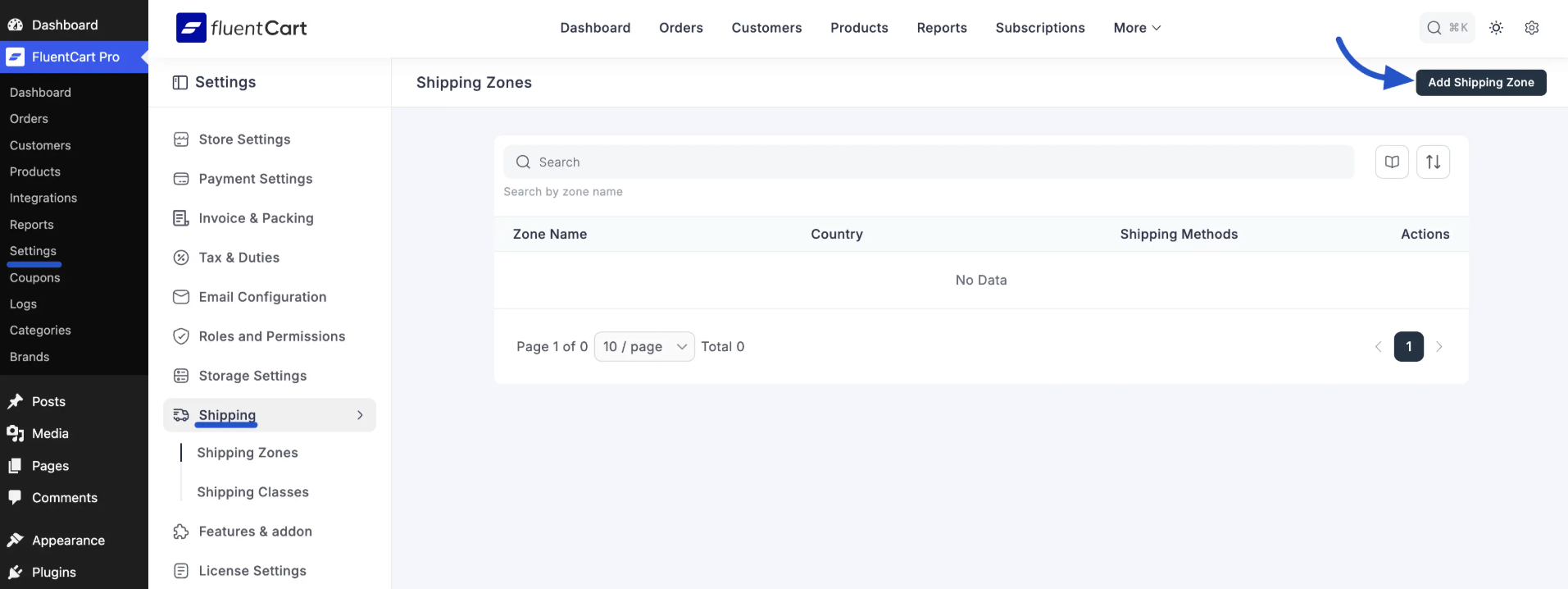
Task: Click the WordPress Dashboard gauge icon
Action: coord(15,25)
